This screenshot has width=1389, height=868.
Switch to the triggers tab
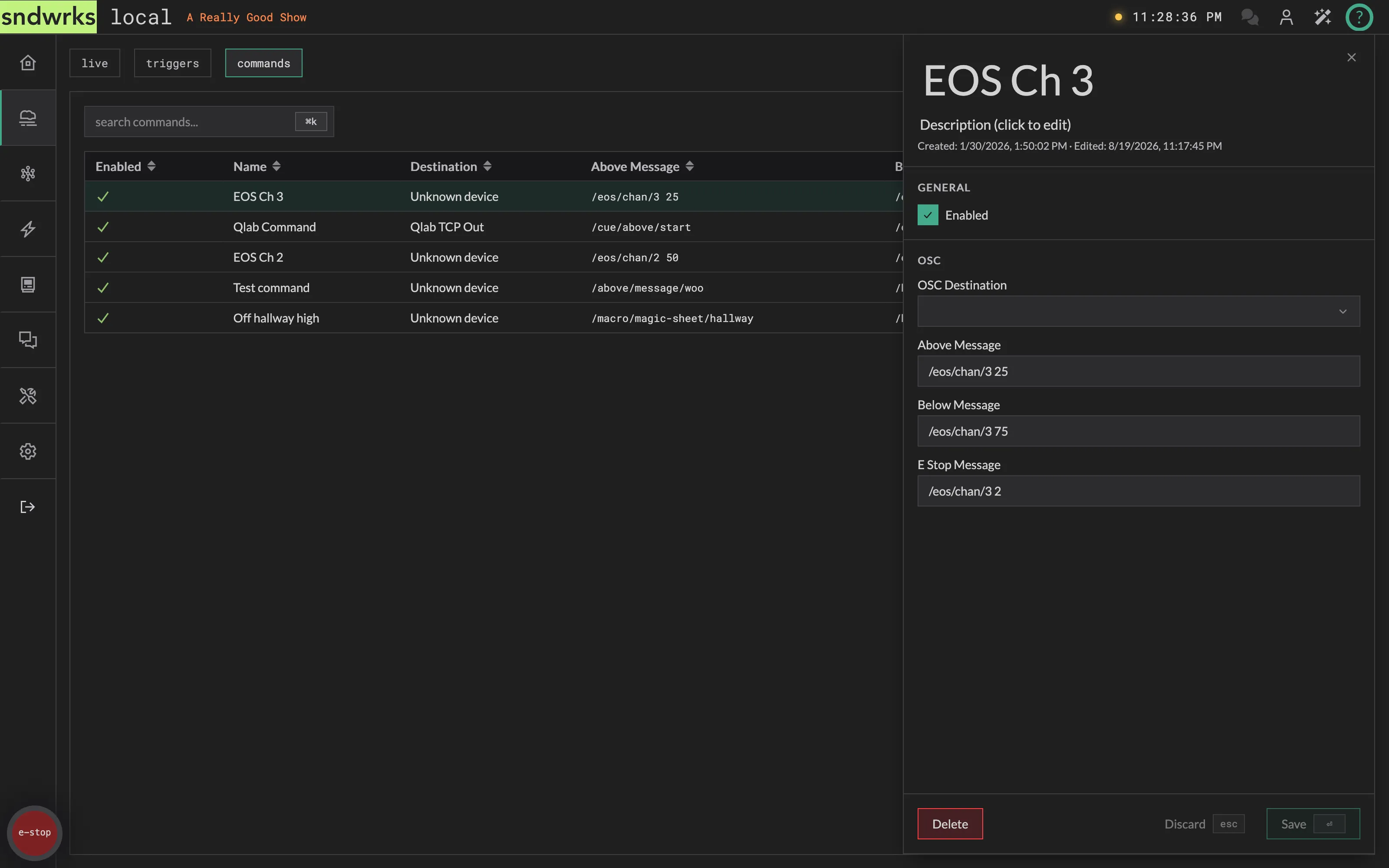(172, 63)
